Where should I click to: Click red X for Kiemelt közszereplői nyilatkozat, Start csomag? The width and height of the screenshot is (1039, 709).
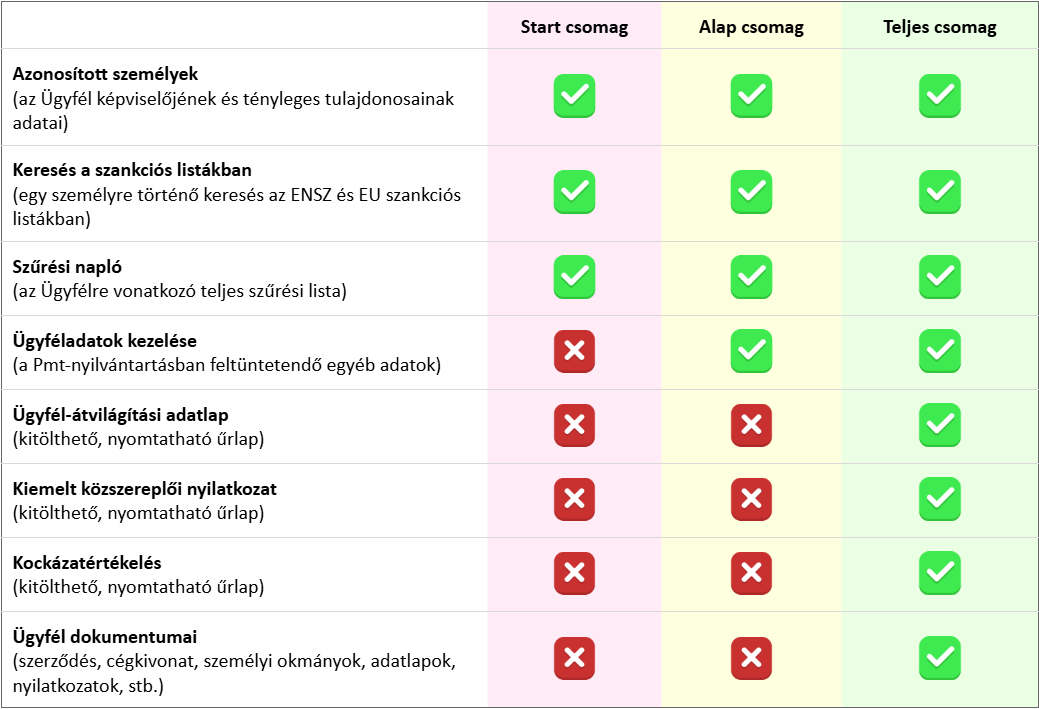(x=574, y=500)
